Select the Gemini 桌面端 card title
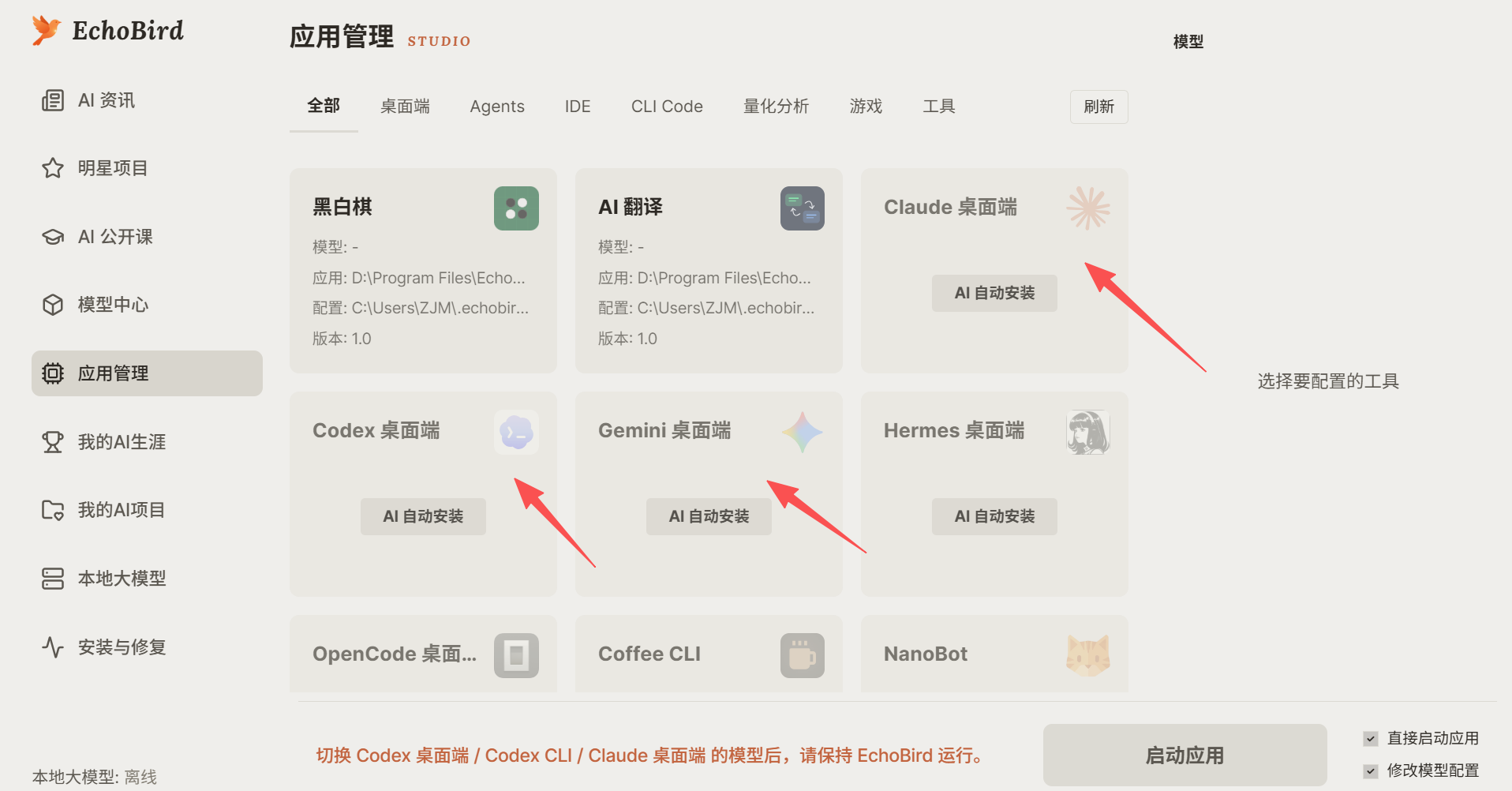 [x=664, y=430]
